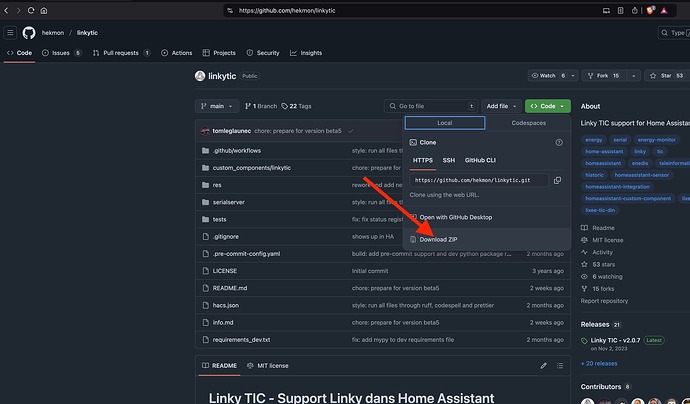Click the Report repository link
The width and height of the screenshot is (690, 404).
[604, 301]
